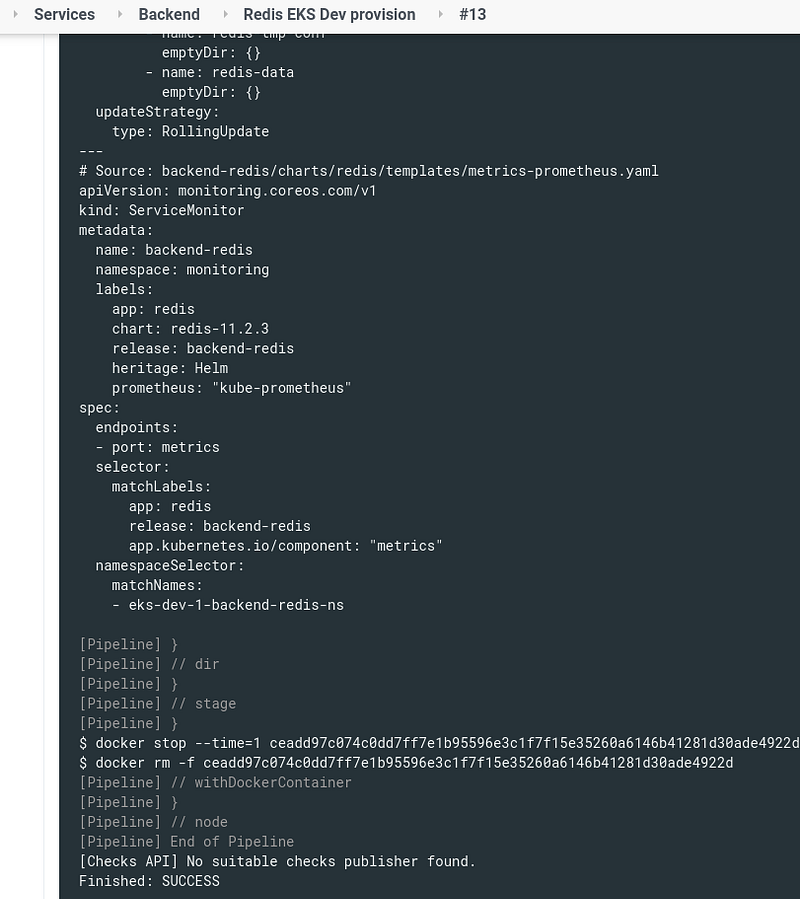Click the 'kind: ServiceMonitor' line
The width and height of the screenshot is (800, 899).
[162, 210]
